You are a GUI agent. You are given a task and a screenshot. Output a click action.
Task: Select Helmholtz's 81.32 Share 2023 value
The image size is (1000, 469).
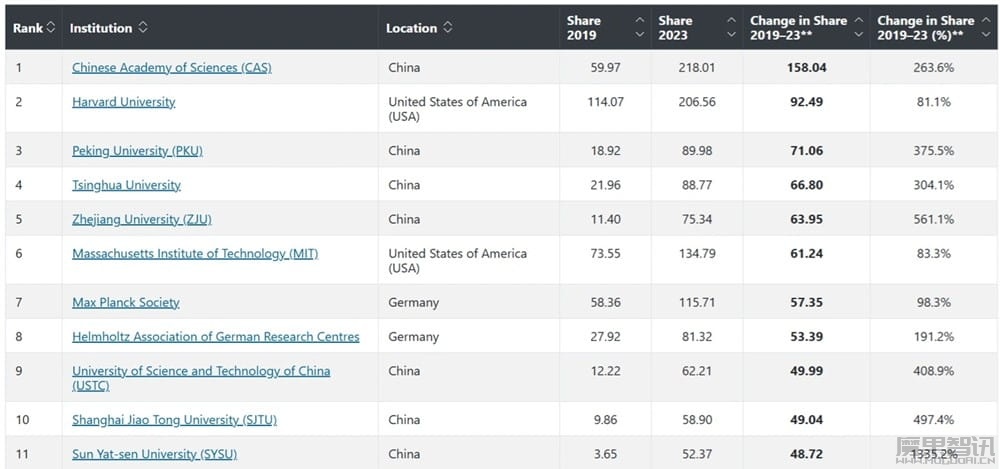697,337
